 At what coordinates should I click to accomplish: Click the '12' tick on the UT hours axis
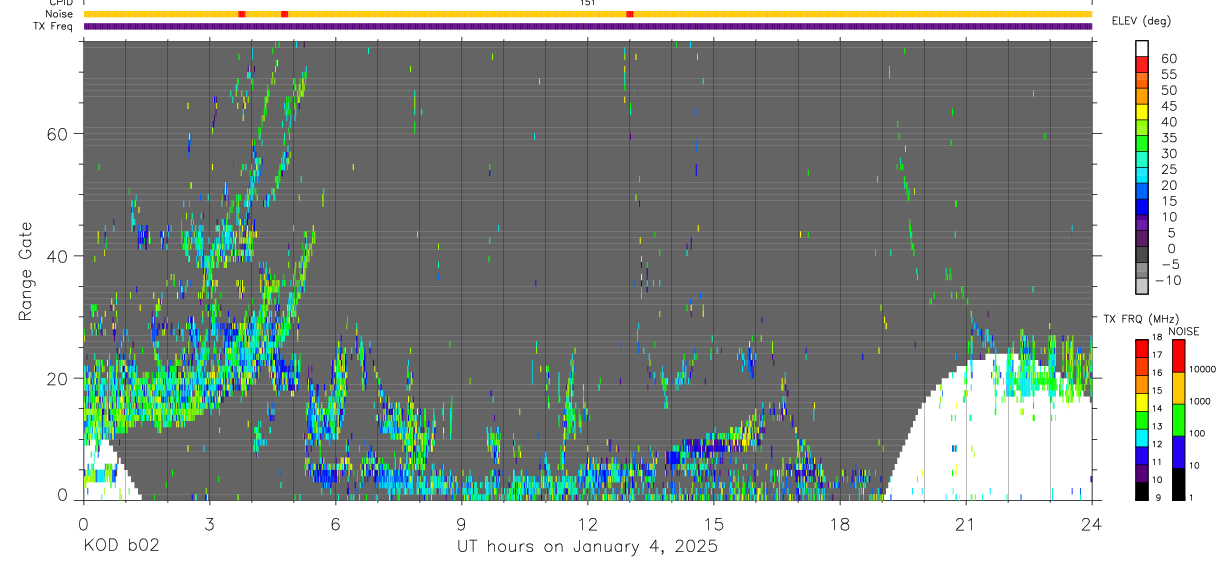pyautogui.click(x=587, y=524)
